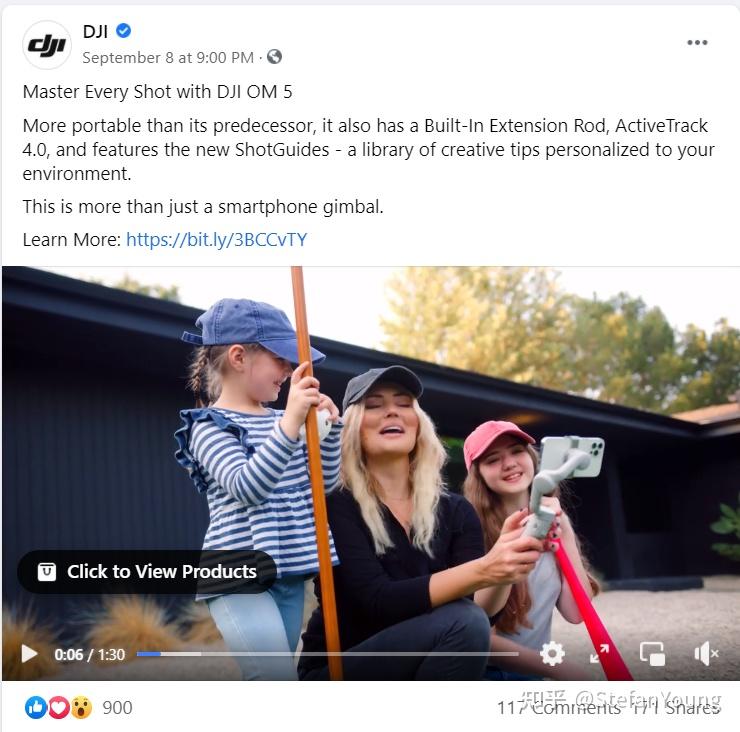Open the bit.ly/3BCCvTY link

(x=217, y=239)
